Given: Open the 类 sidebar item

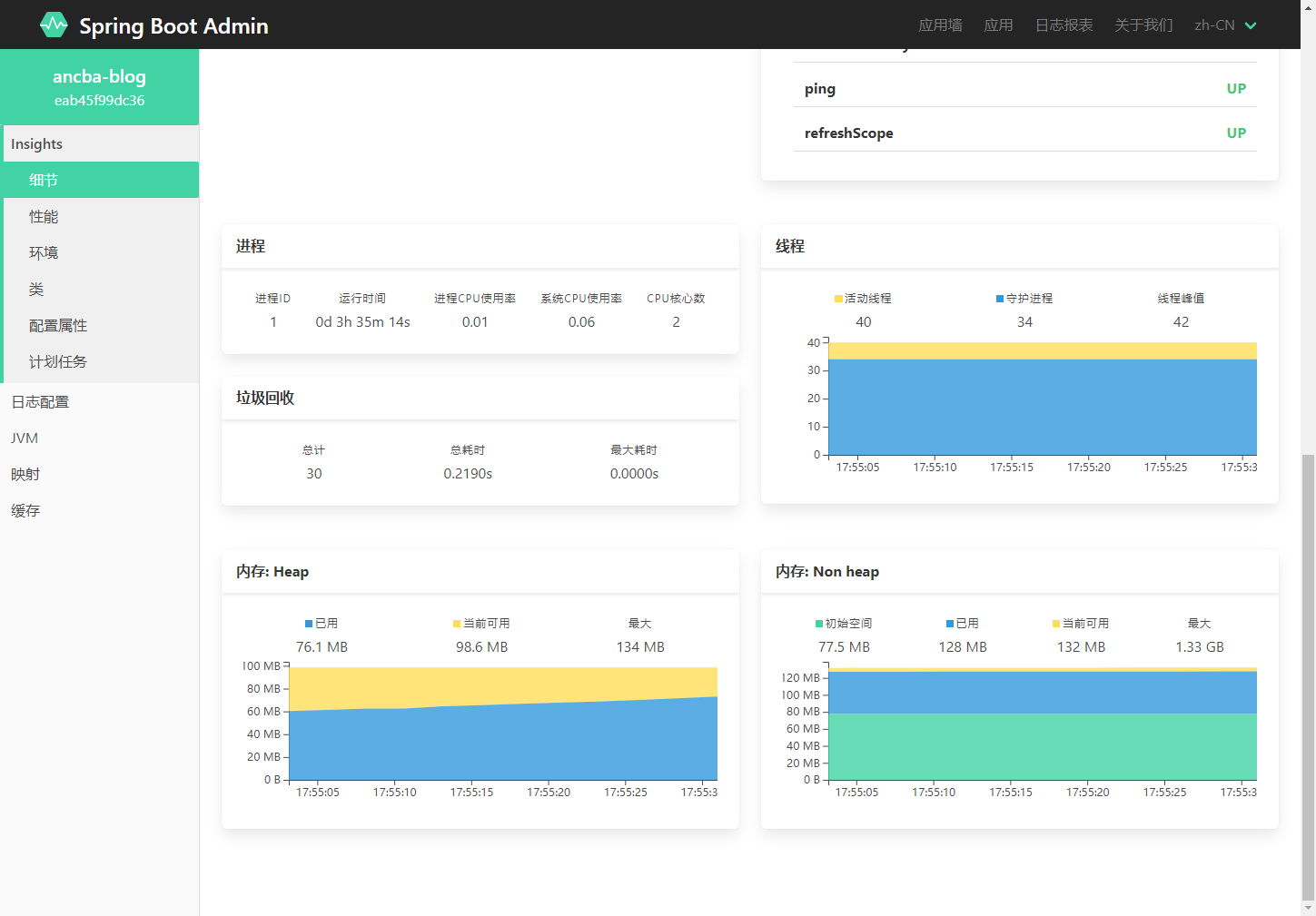Looking at the screenshot, I should pyautogui.click(x=99, y=289).
